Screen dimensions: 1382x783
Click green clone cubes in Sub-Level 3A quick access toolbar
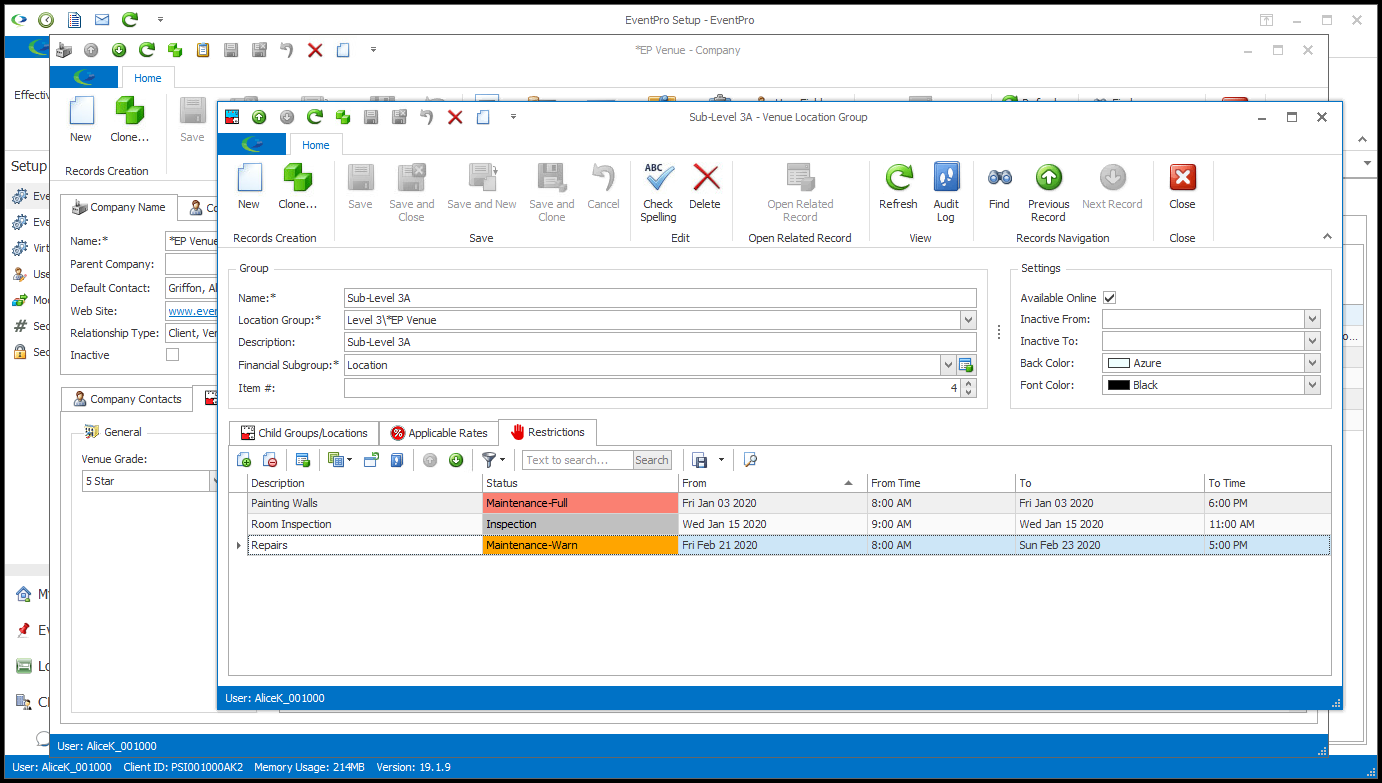click(343, 117)
